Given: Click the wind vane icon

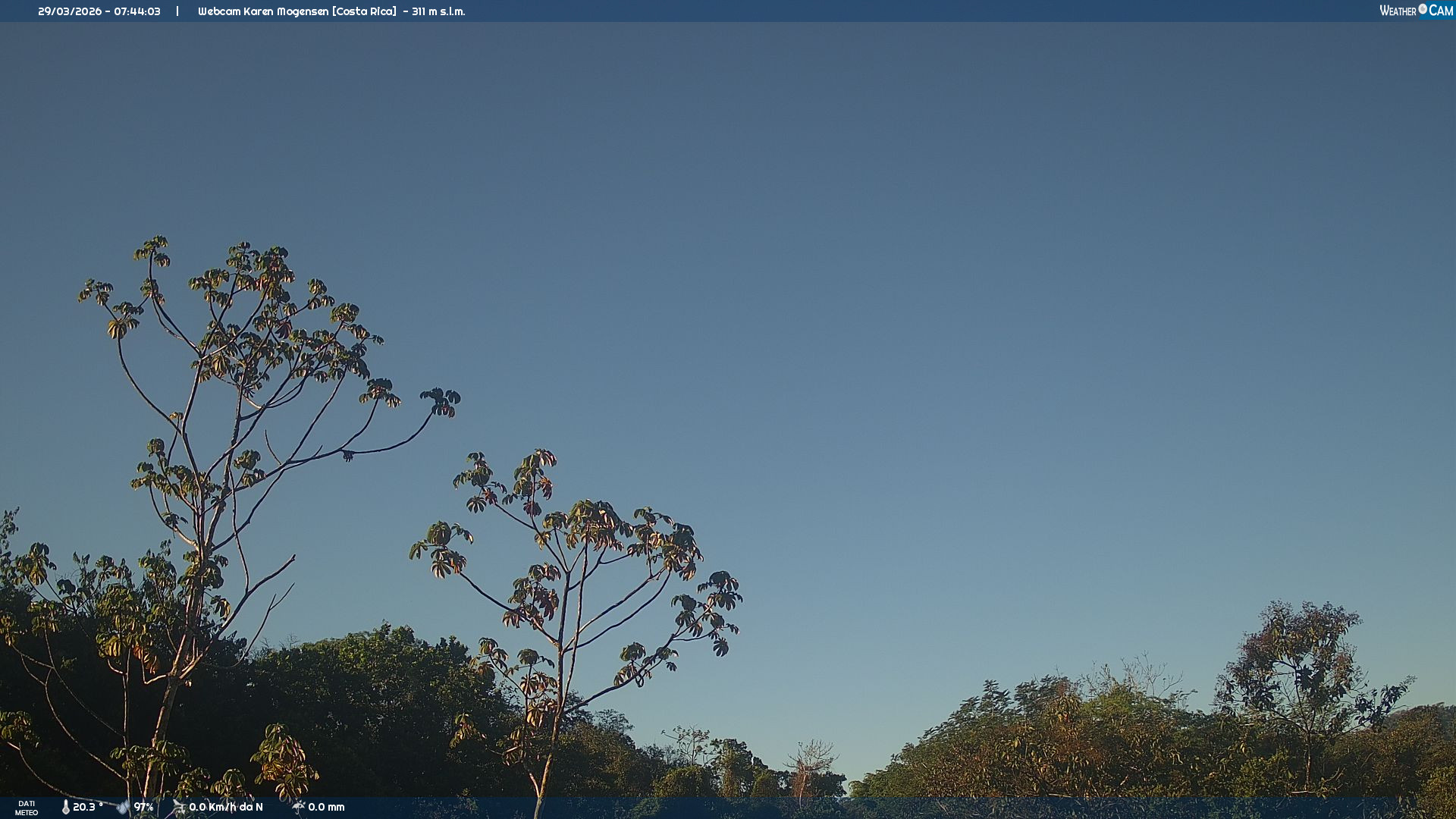Looking at the screenshot, I should coord(178,807).
